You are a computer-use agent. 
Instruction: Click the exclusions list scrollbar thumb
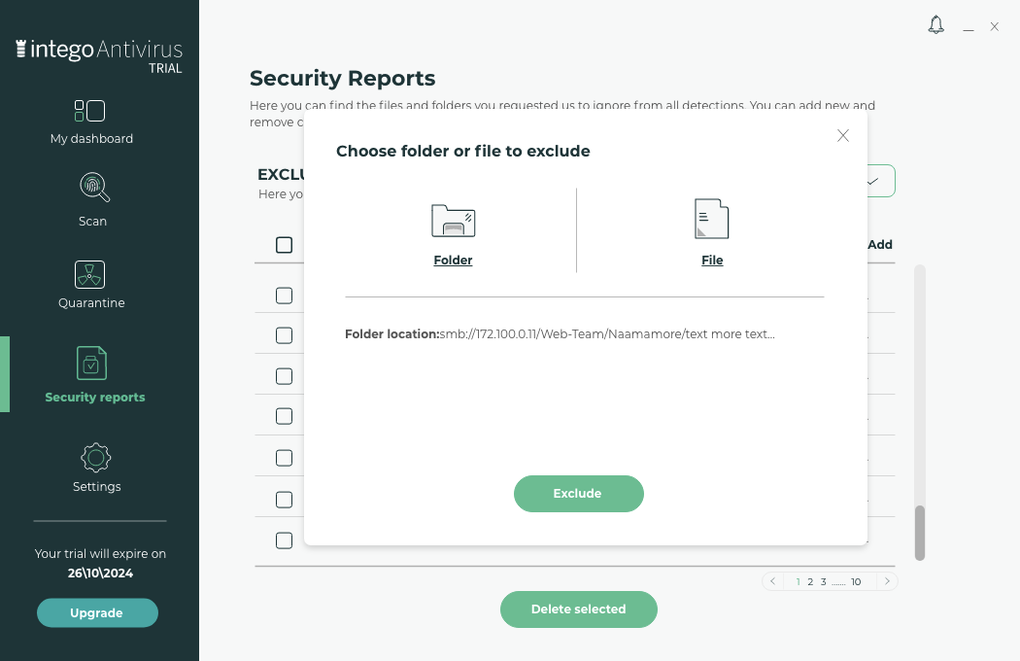920,533
